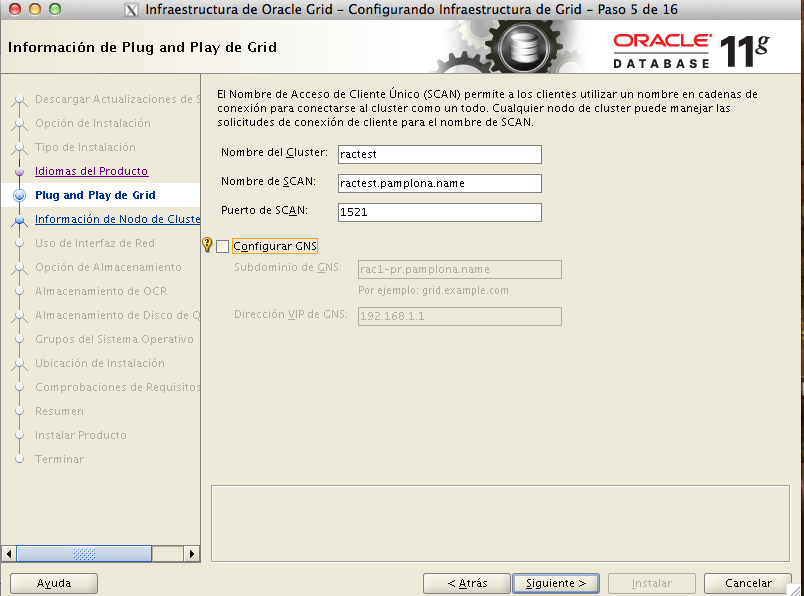Click the Nombre del Cluster text field
Viewport: 804px width, 596px height.
[440, 155]
